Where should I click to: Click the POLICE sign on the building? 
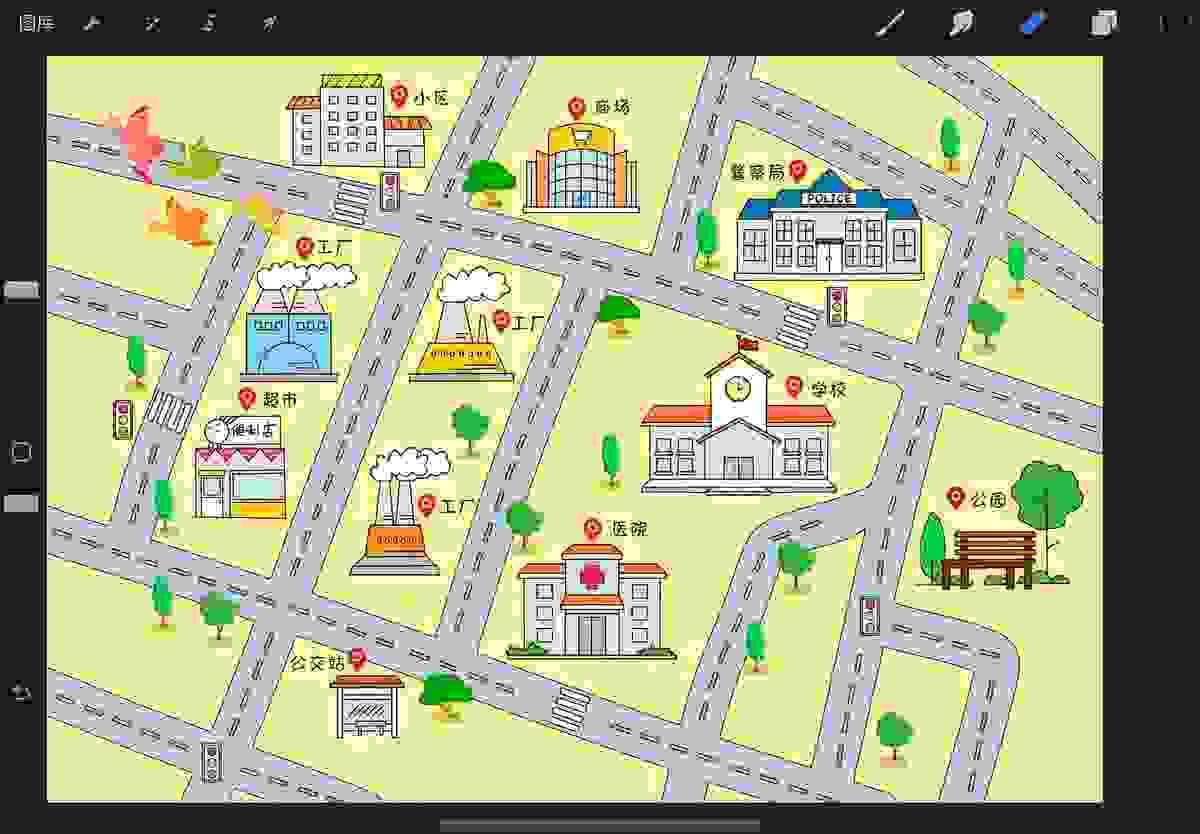pos(828,199)
